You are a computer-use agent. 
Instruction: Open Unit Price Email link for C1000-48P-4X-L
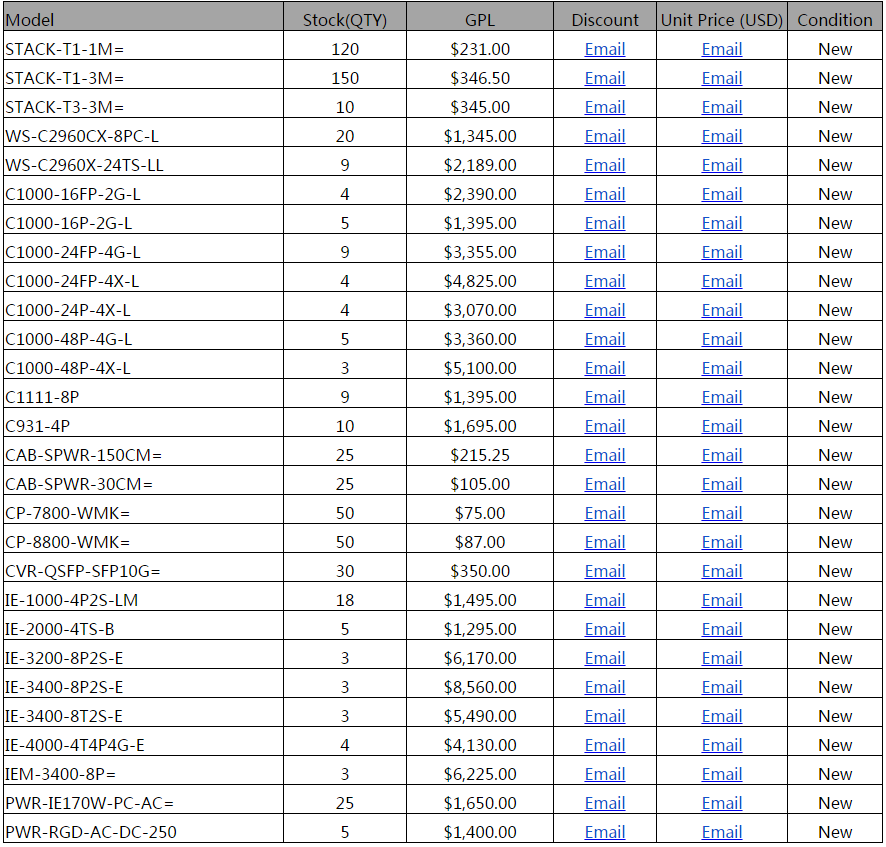[722, 368]
